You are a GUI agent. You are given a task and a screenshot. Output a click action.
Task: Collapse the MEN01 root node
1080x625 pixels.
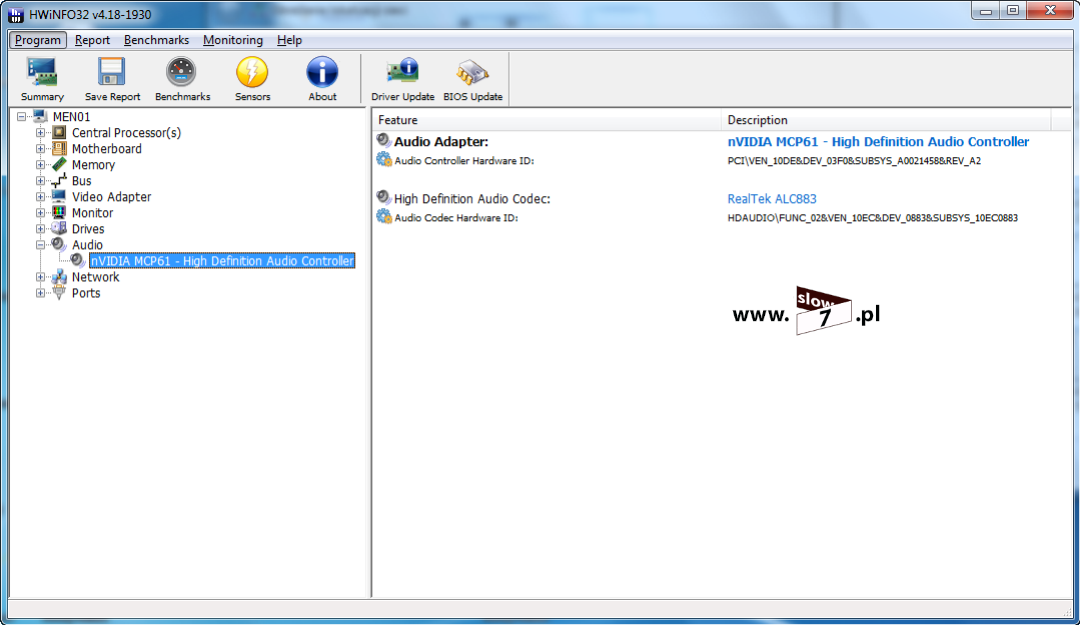pyautogui.click(x=21, y=116)
